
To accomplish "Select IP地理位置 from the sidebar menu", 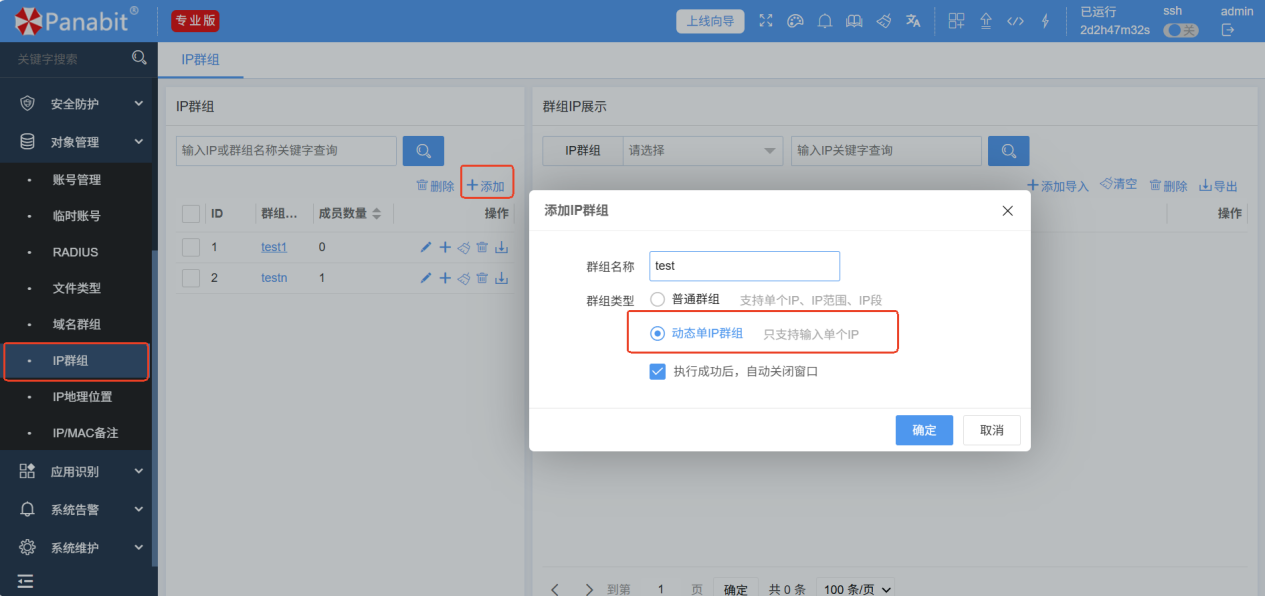I will coord(83,397).
